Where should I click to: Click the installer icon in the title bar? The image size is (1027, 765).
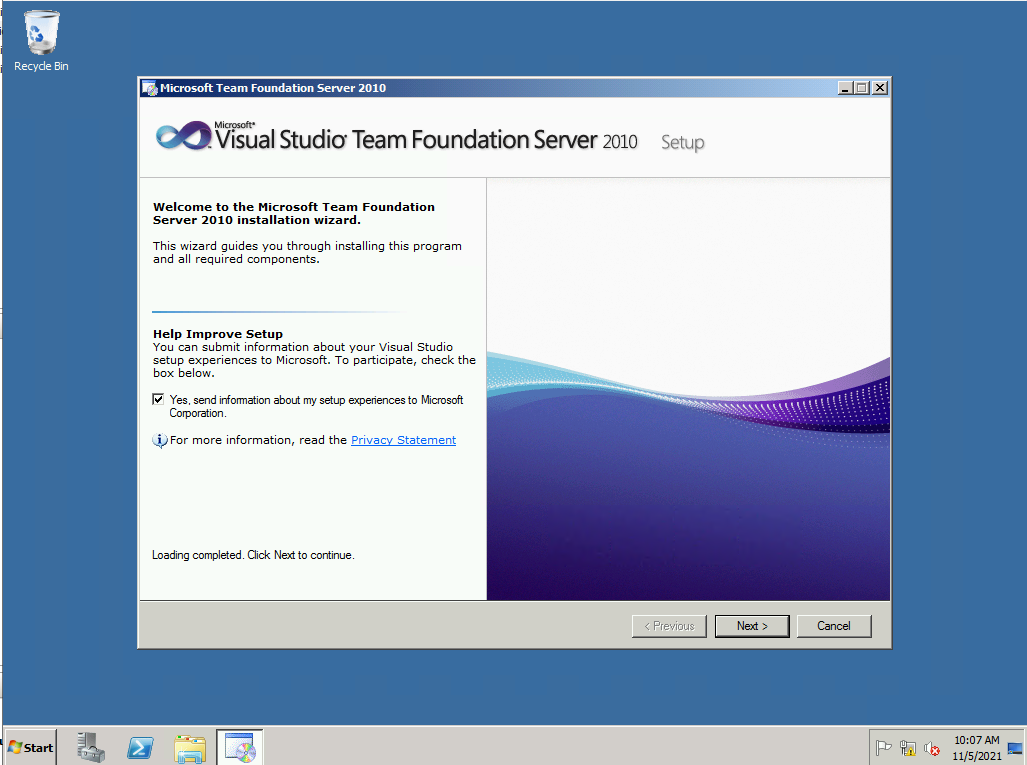(x=150, y=88)
